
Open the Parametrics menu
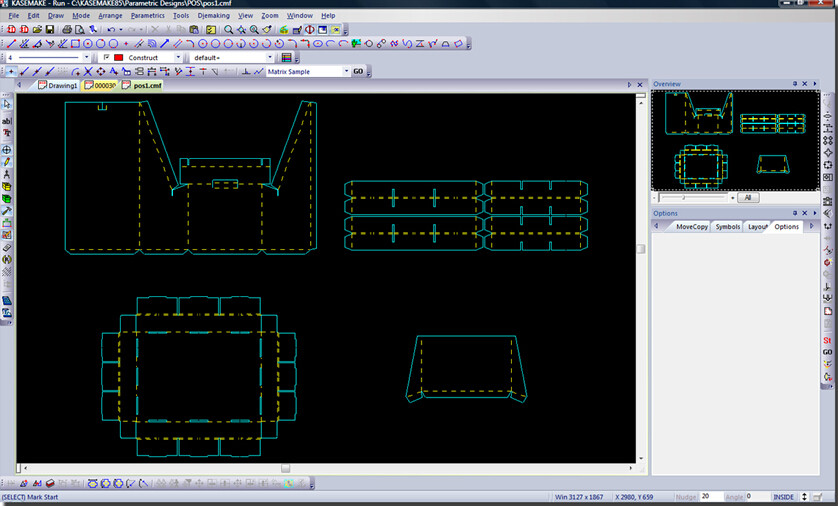[148, 15]
